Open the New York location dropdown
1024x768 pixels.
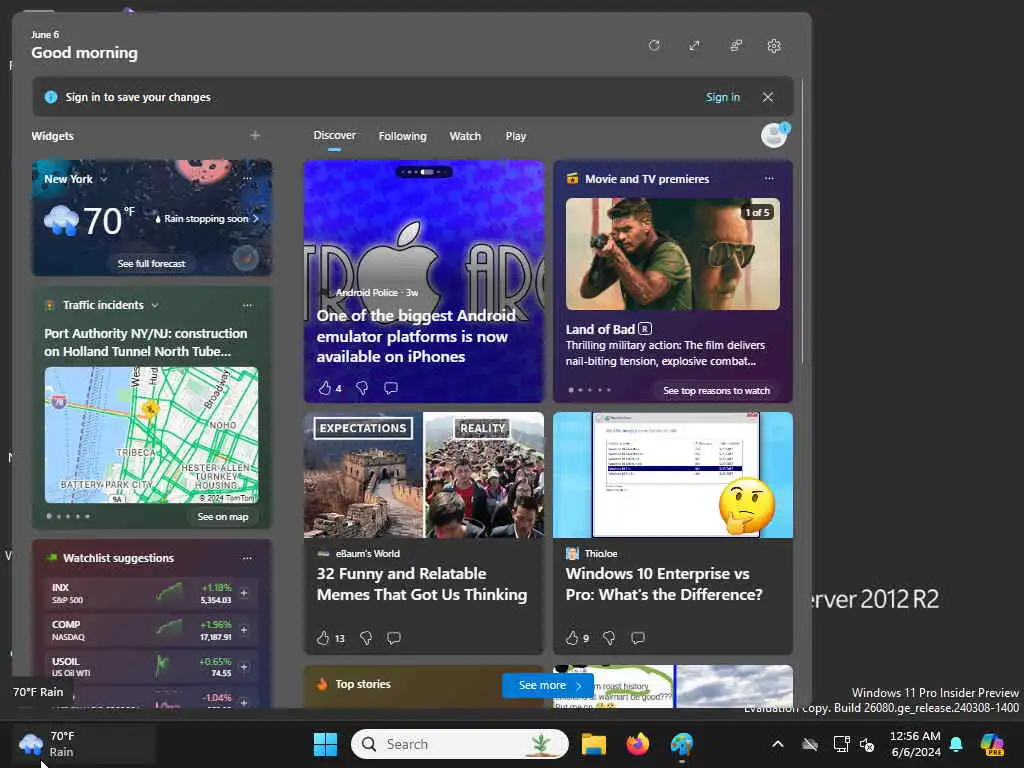pos(76,179)
